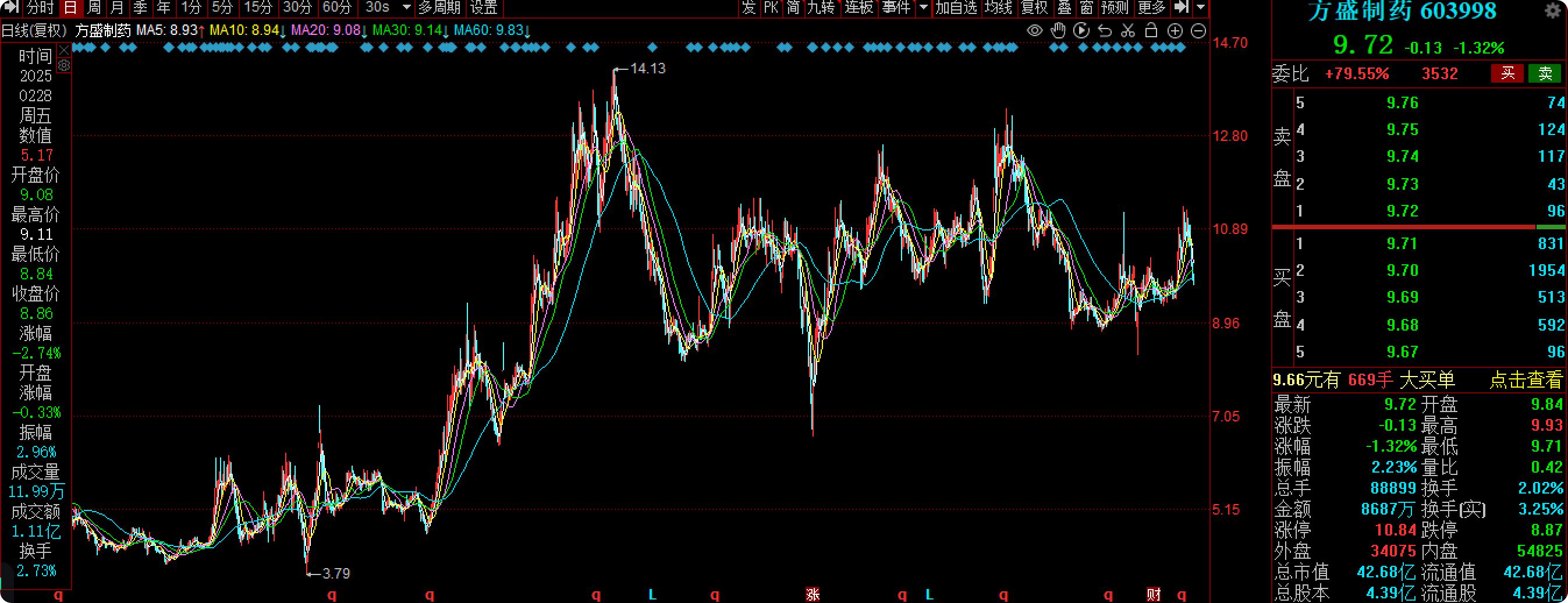Click the 14.13 high price marker
The image size is (1568, 603).
648,68
